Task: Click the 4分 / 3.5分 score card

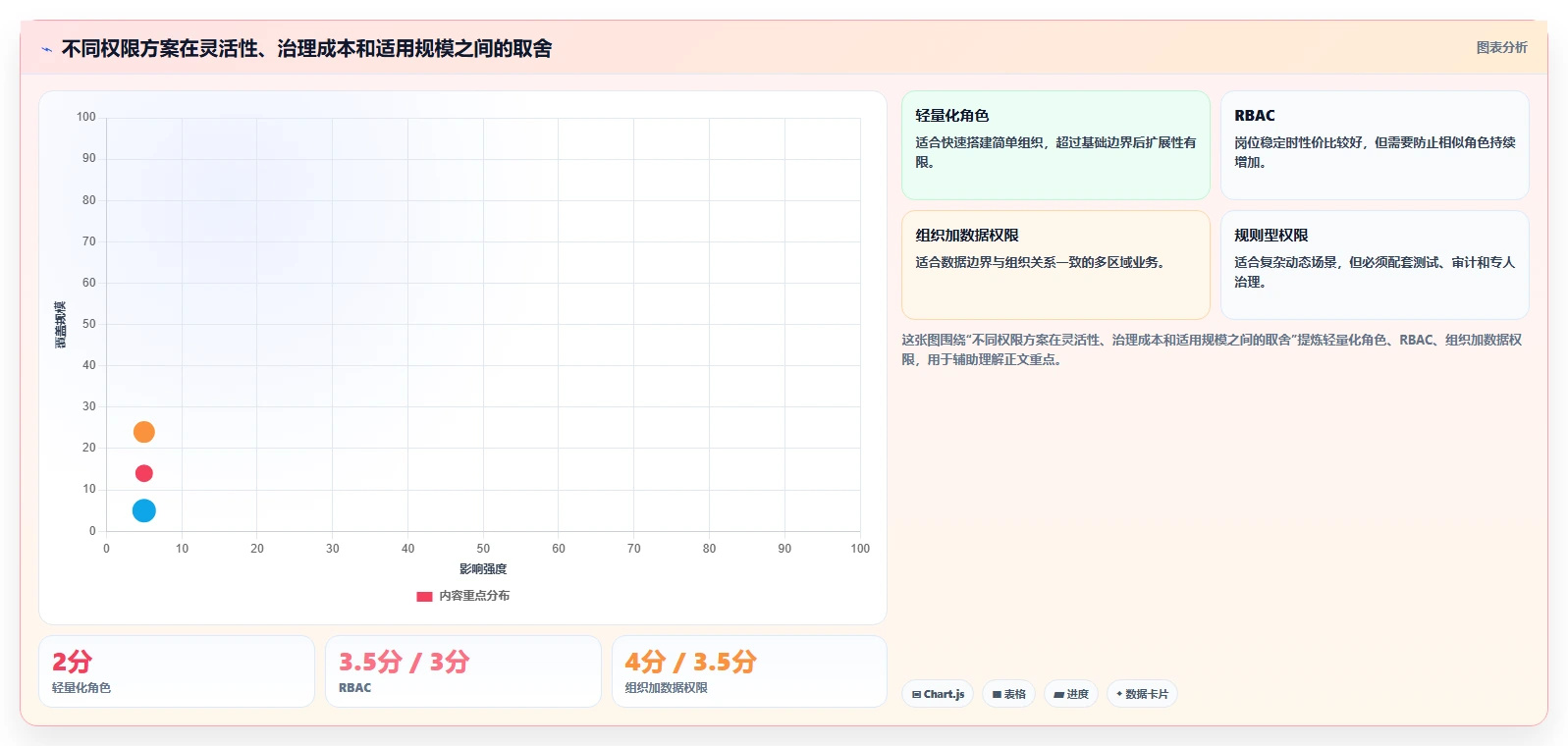Action: (x=749, y=671)
